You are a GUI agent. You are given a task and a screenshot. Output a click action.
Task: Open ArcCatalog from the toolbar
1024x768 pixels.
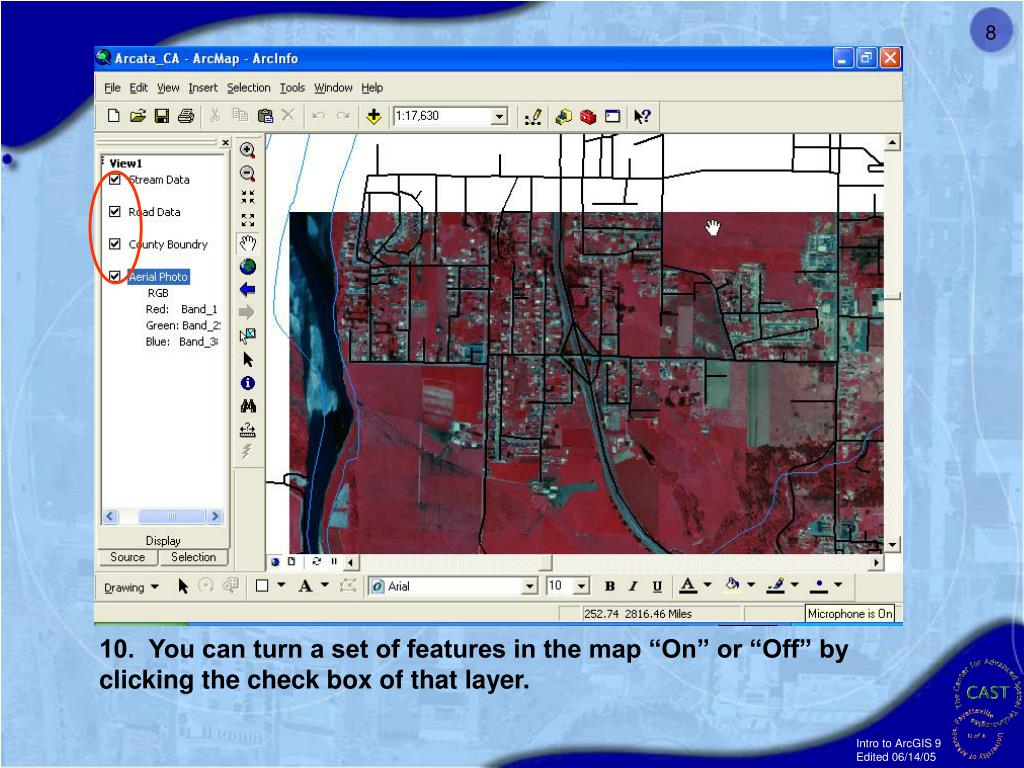point(564,117)
